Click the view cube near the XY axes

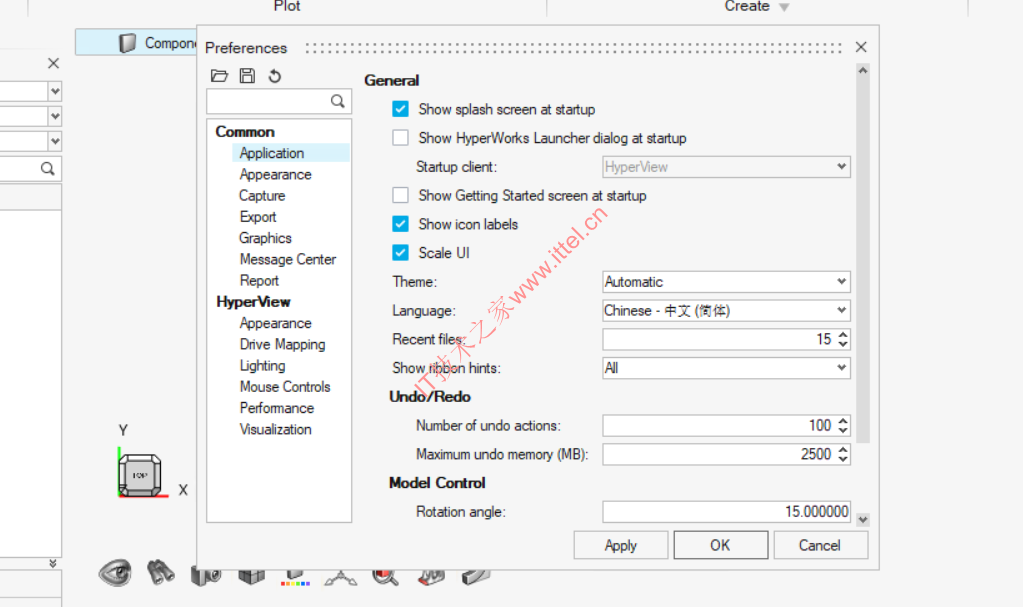click(139, 474)
